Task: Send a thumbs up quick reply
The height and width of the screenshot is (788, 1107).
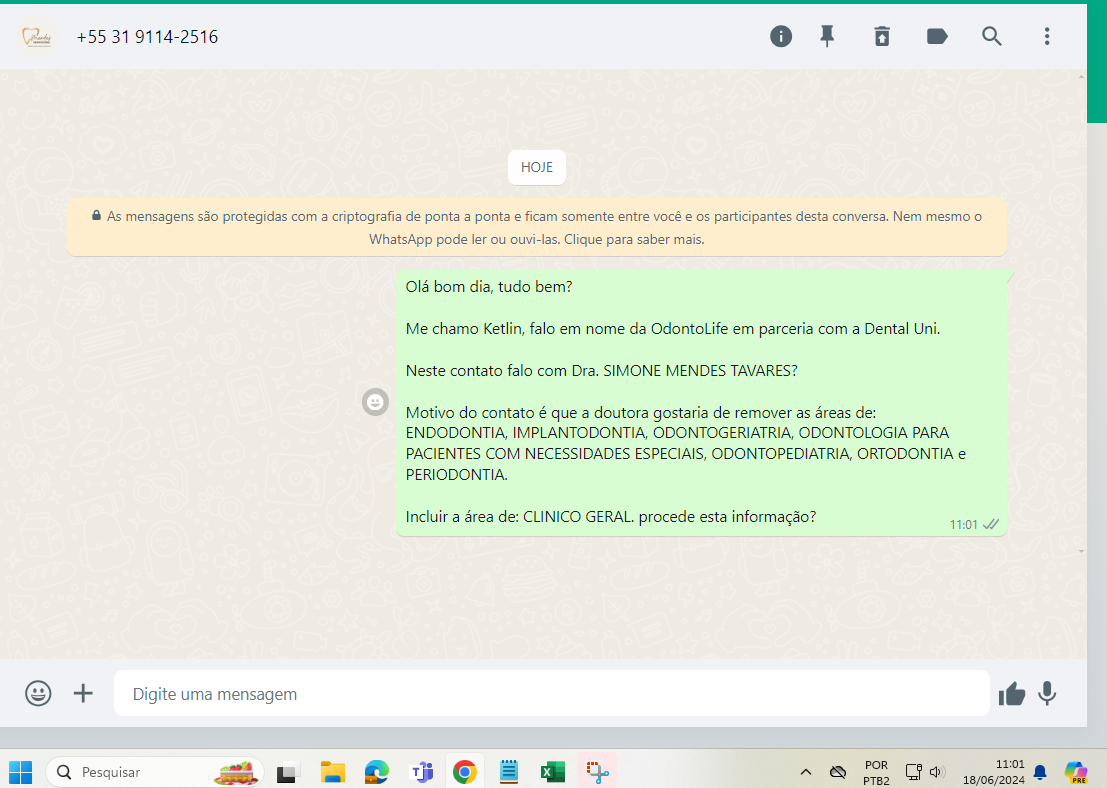Action: click(x=1012, y=694)
